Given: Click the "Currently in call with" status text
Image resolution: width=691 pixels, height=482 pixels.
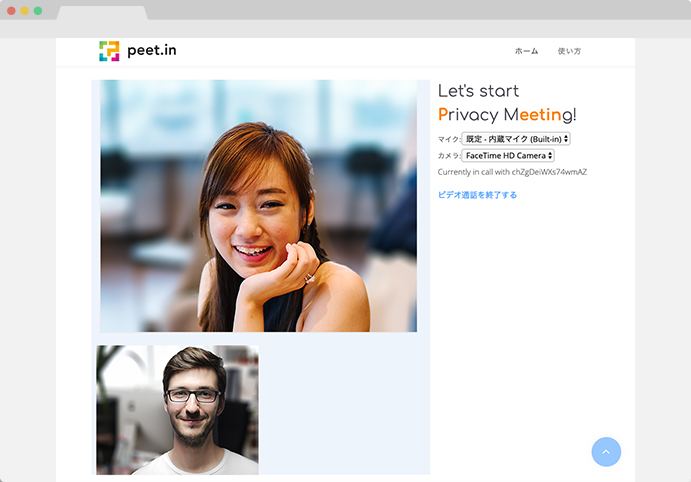Looking at the screenshot, I should point(512,172).
